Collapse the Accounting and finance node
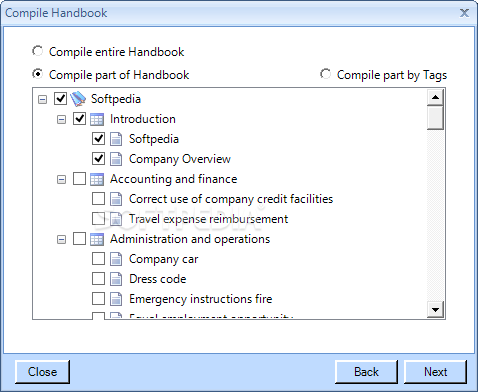 click(61, 180)
